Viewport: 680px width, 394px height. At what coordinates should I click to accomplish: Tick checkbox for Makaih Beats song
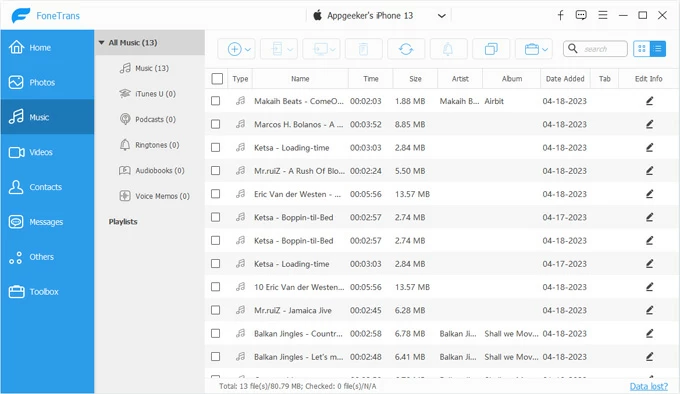tap(216, 101)
